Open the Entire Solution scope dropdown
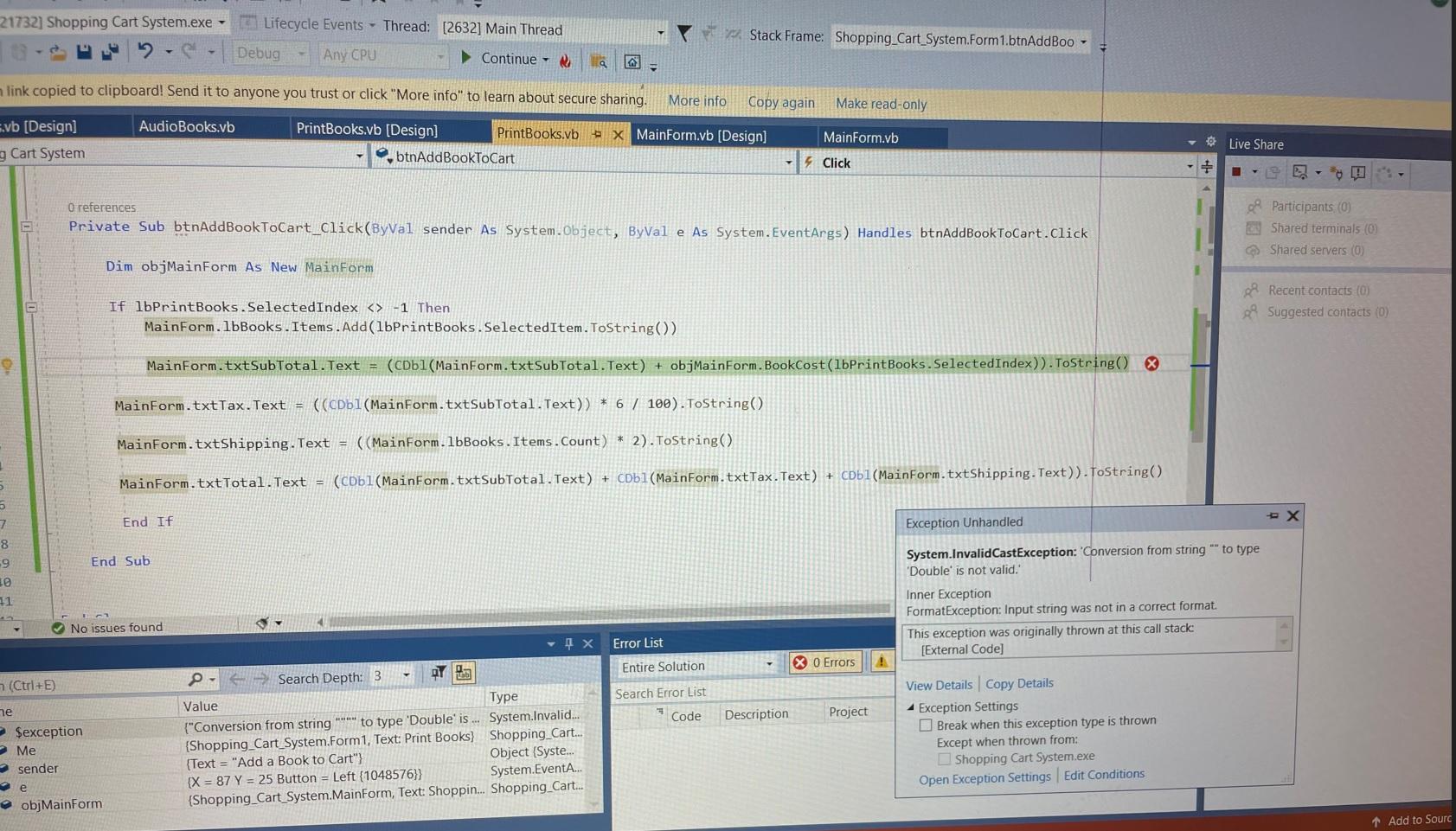1456x831 pixels. coord(769,665)
